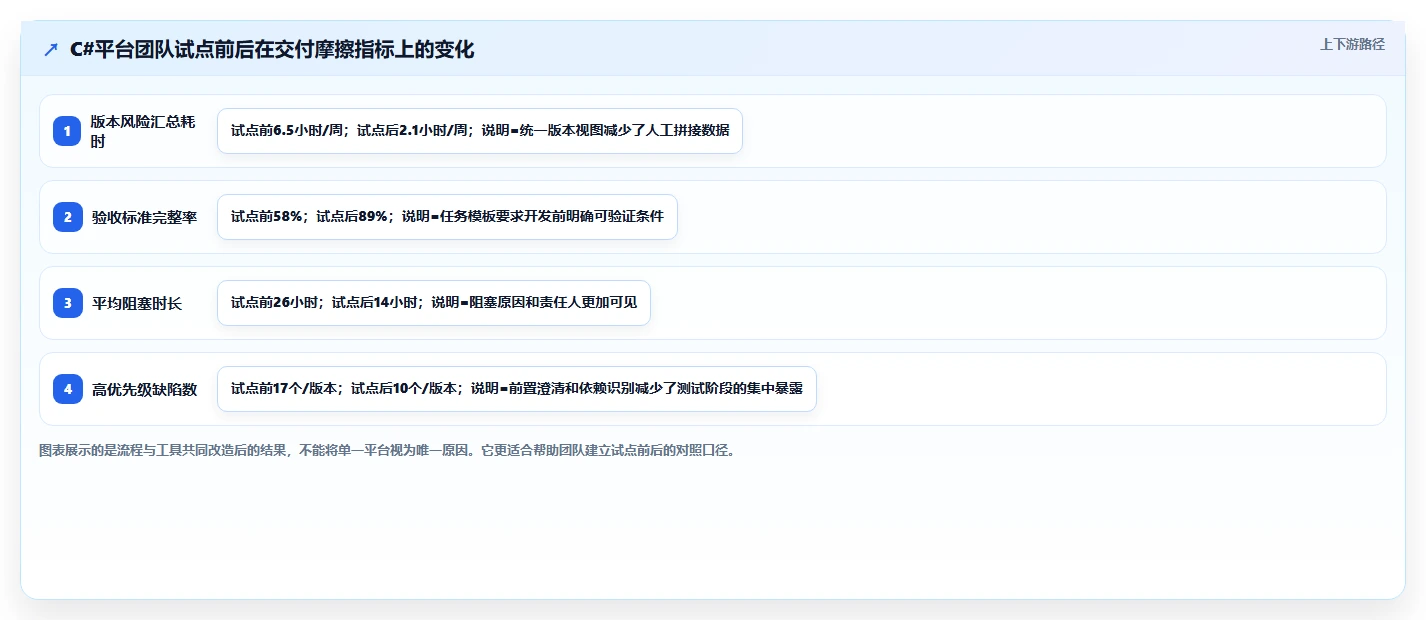Click the arrow icon beside the title
The height and width of the screenshot is (620, 1426).
pos(51,49)
